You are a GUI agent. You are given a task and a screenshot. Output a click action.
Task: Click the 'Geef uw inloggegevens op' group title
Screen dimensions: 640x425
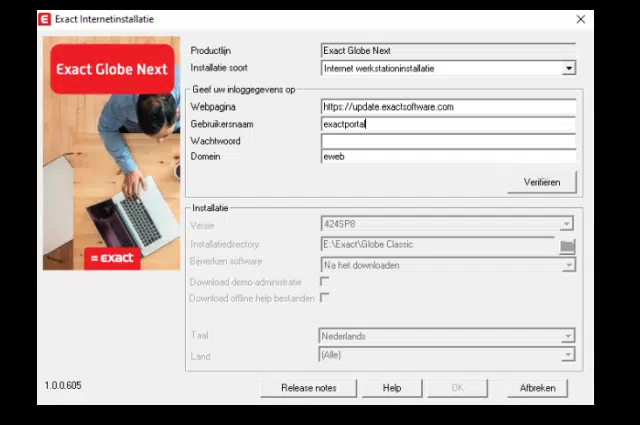tap(244, 89)
